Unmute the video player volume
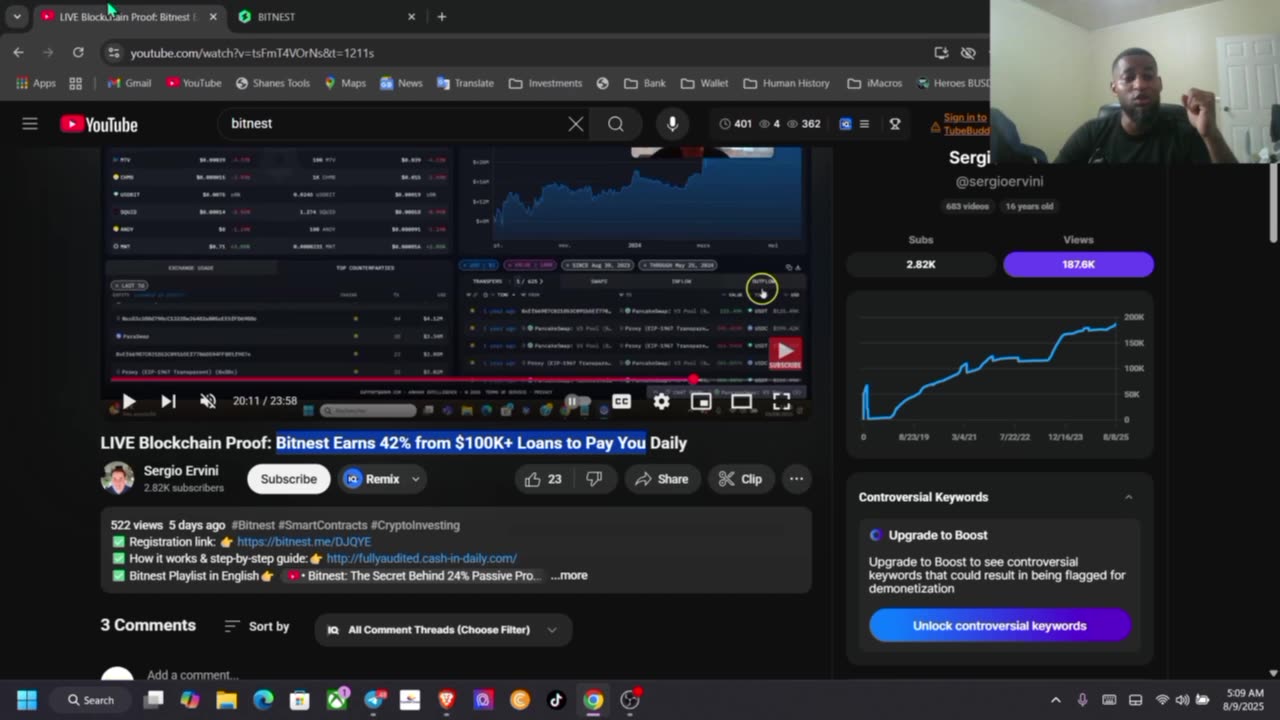 click(x=208, y=401)
